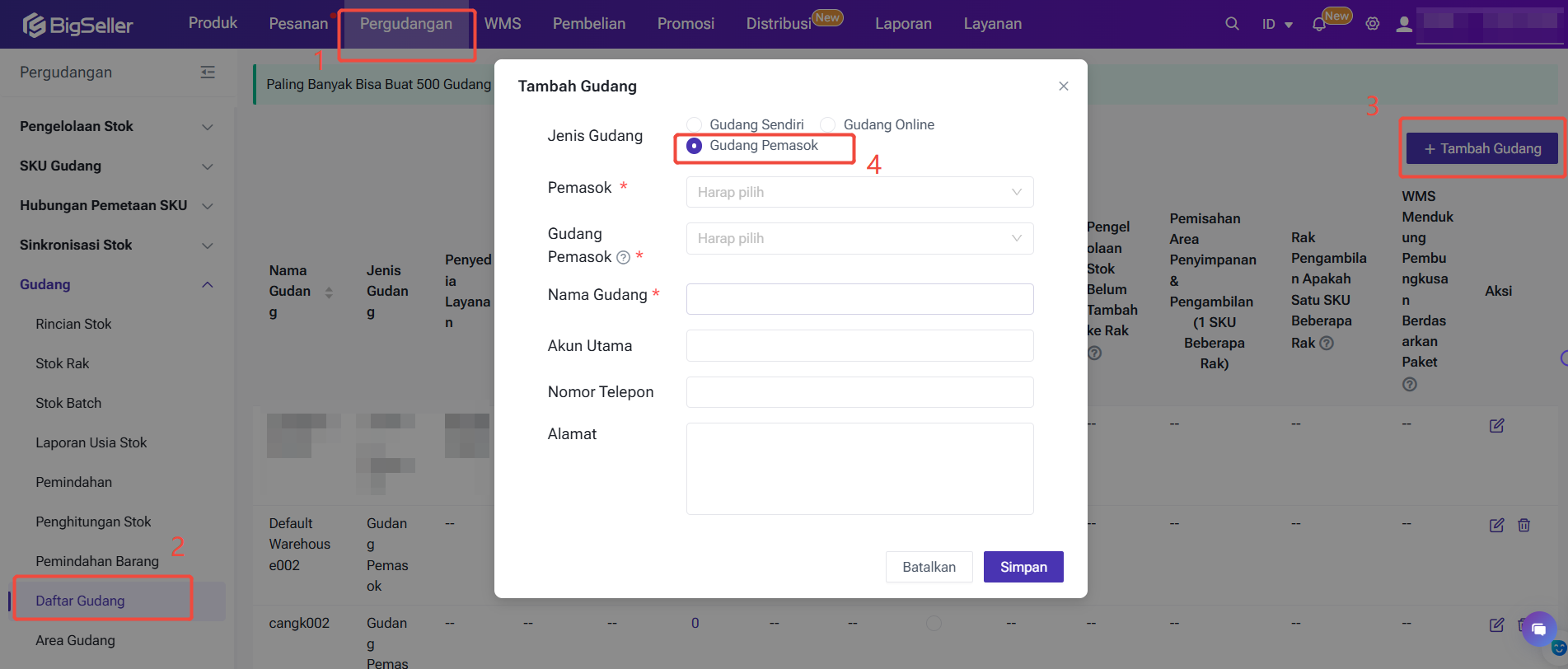1568x669 pixels.
Task: Open the Pesanan menu
Action: pos(298,24)
